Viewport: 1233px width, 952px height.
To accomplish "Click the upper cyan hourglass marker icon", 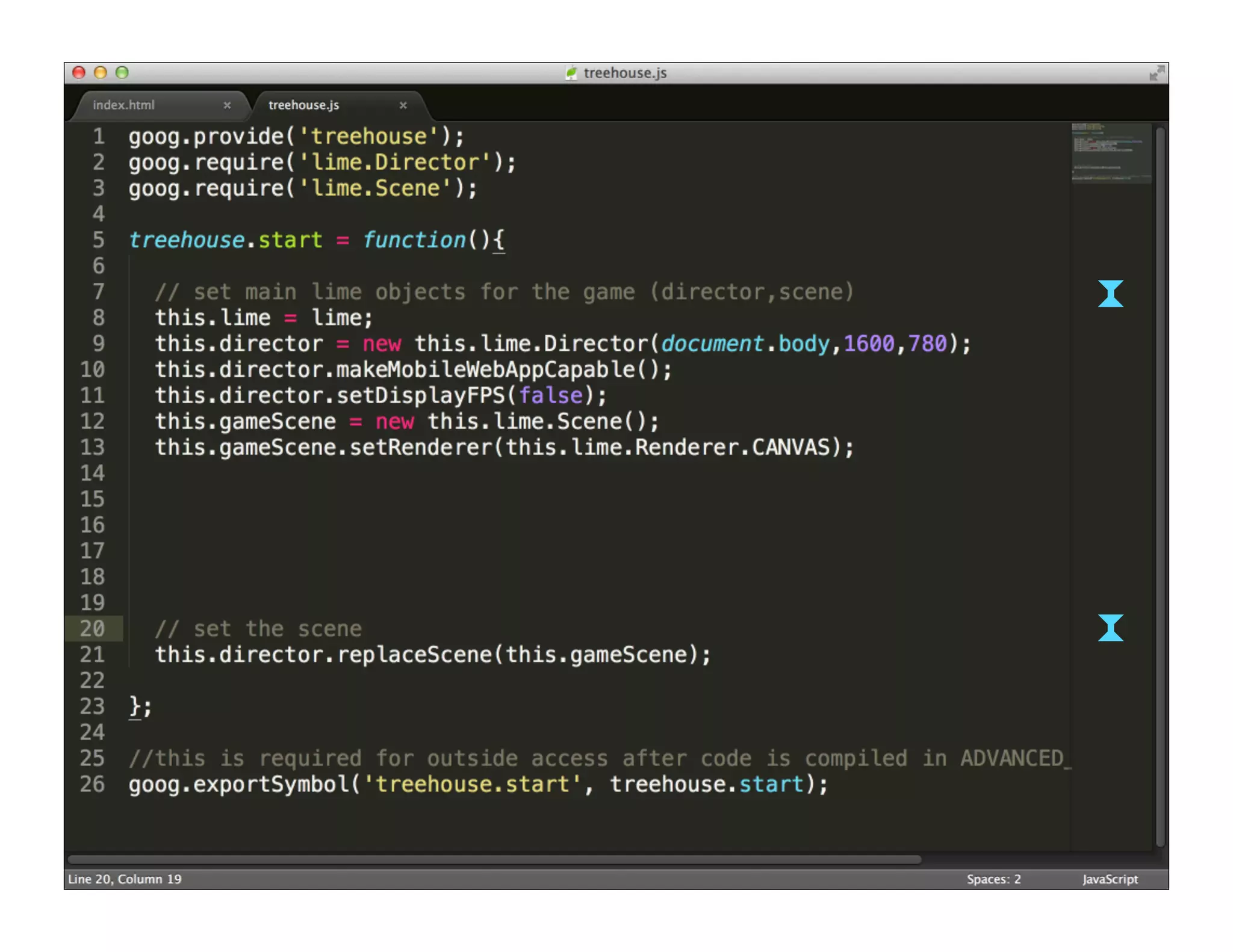I will tap(1110, 294).
